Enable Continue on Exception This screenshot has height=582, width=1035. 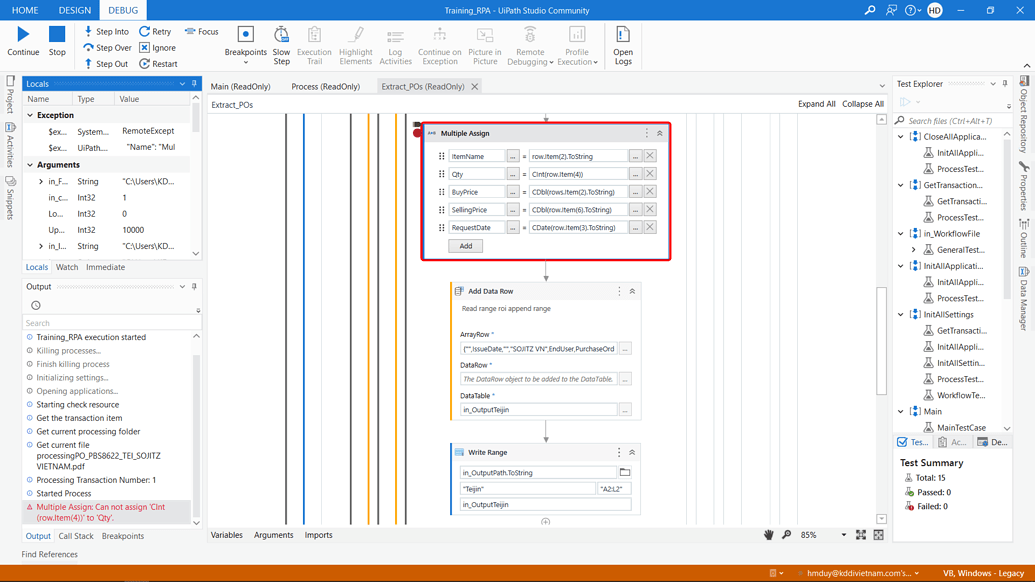439,44
